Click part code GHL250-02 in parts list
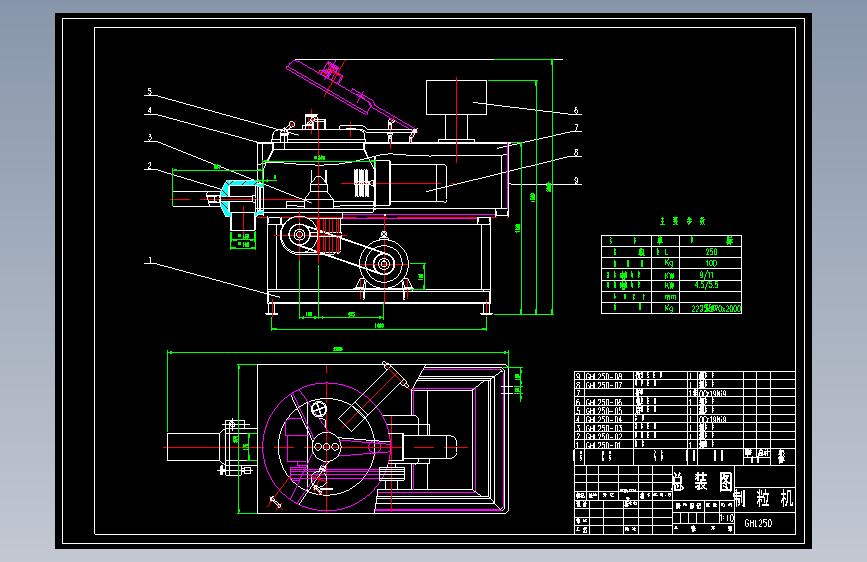 coord(604,436)
